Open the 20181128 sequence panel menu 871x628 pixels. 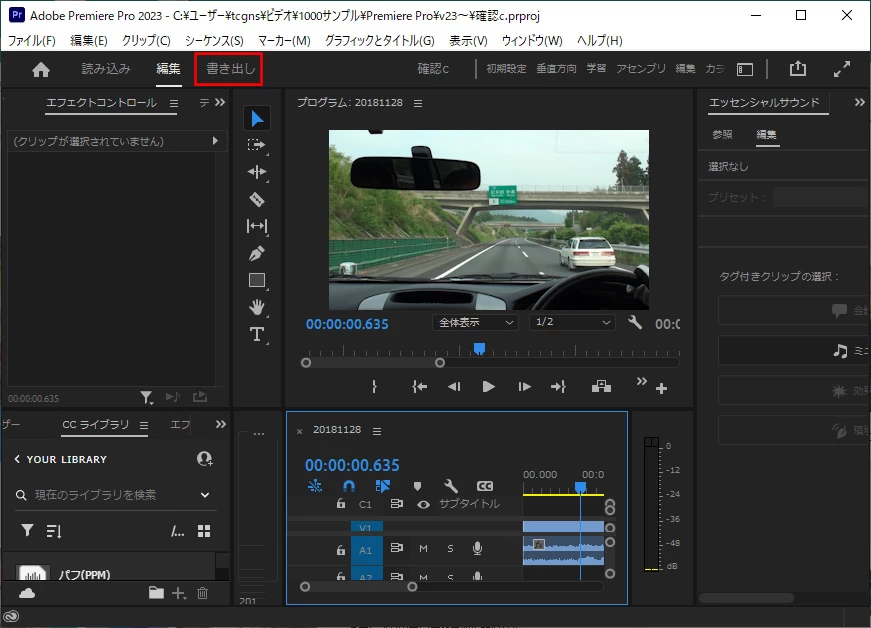click(x=377, y=431)
